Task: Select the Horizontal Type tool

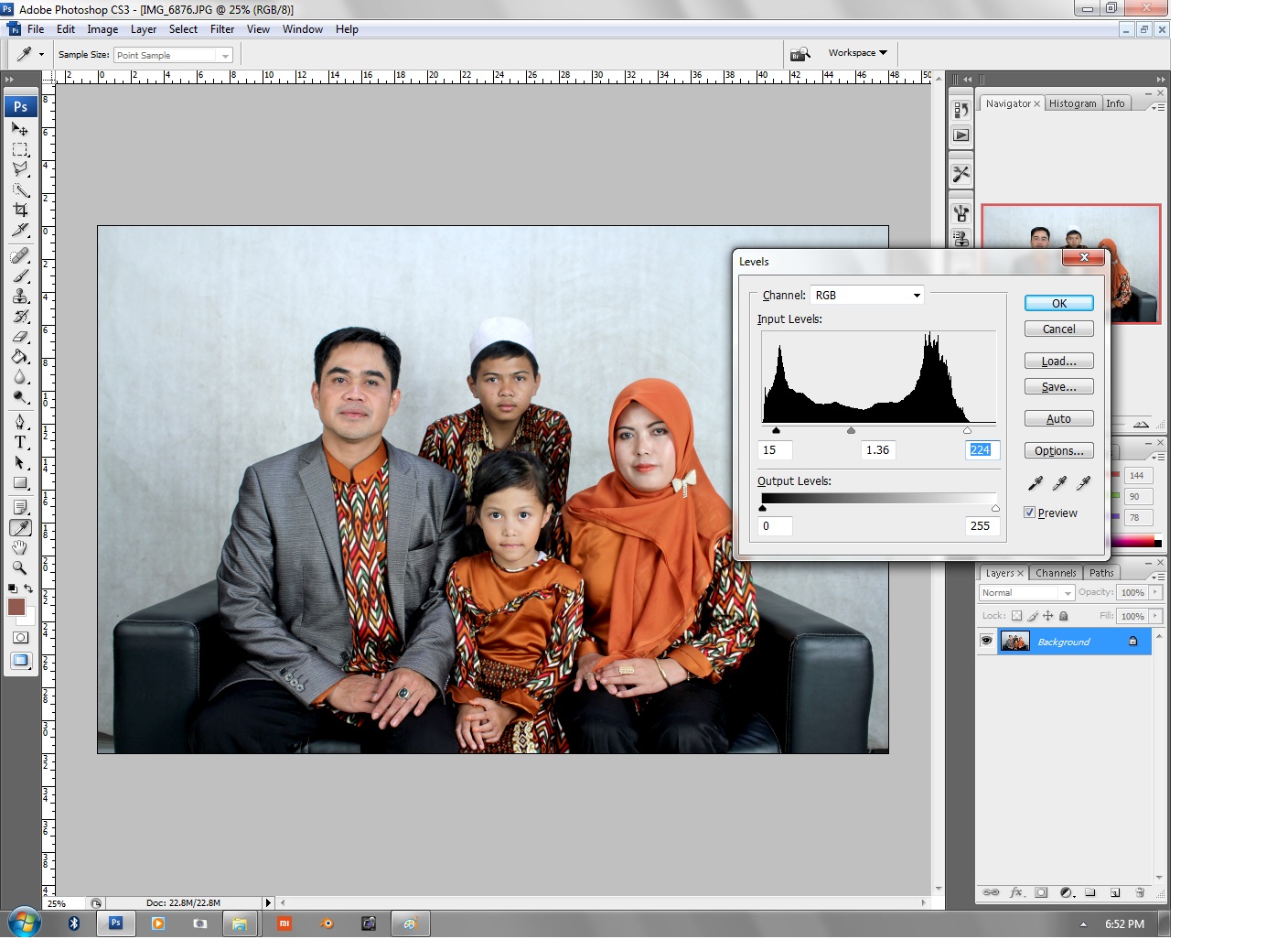Action: [x=20, y=443]
